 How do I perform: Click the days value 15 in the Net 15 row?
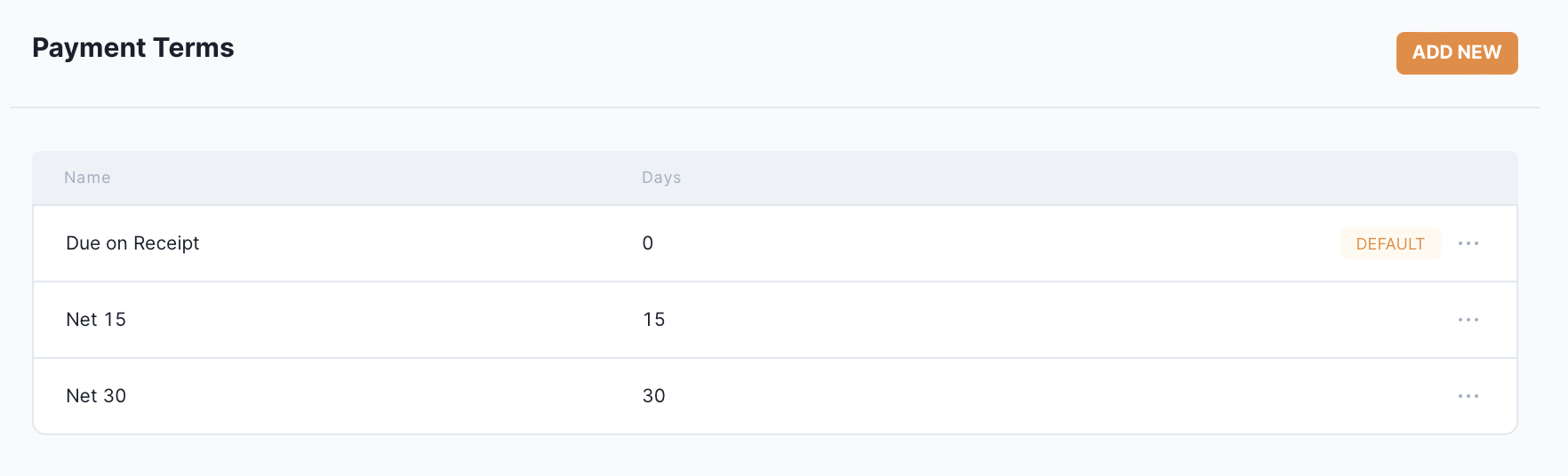pos(653,320)
